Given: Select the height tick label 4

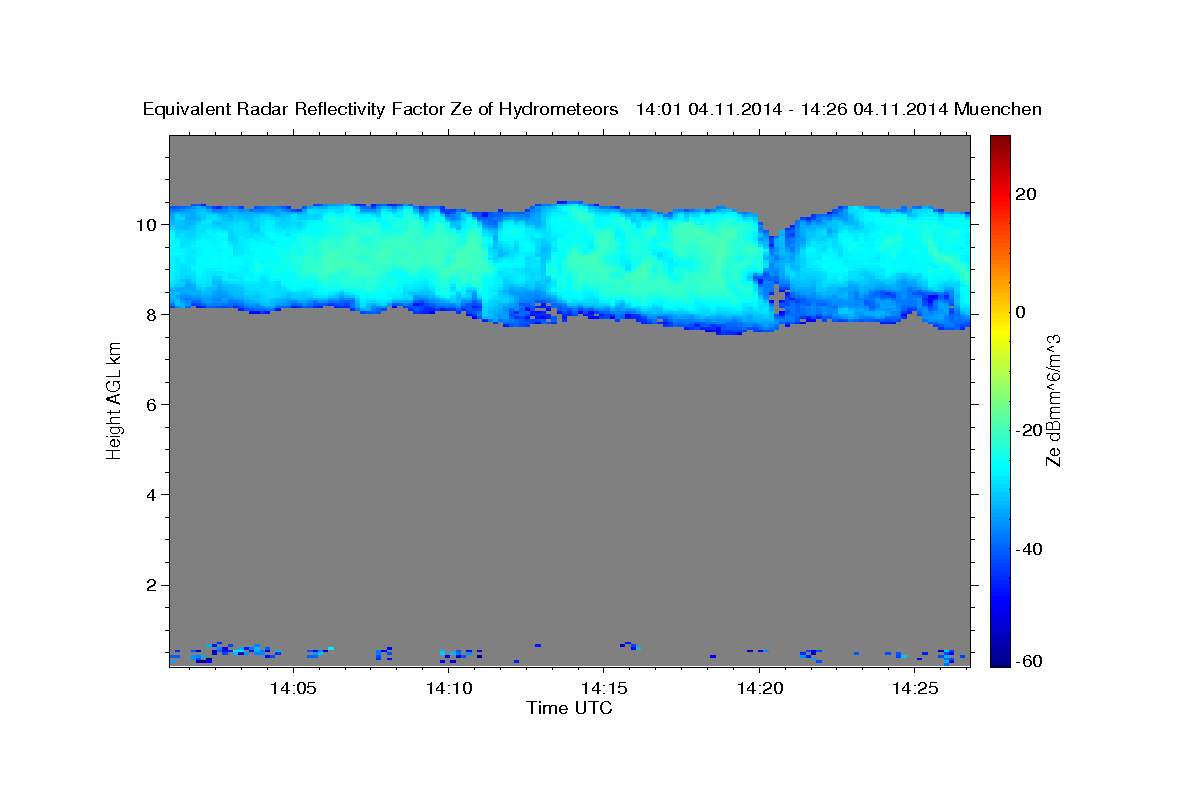Looking at the screenshot, I should [151, 494].
